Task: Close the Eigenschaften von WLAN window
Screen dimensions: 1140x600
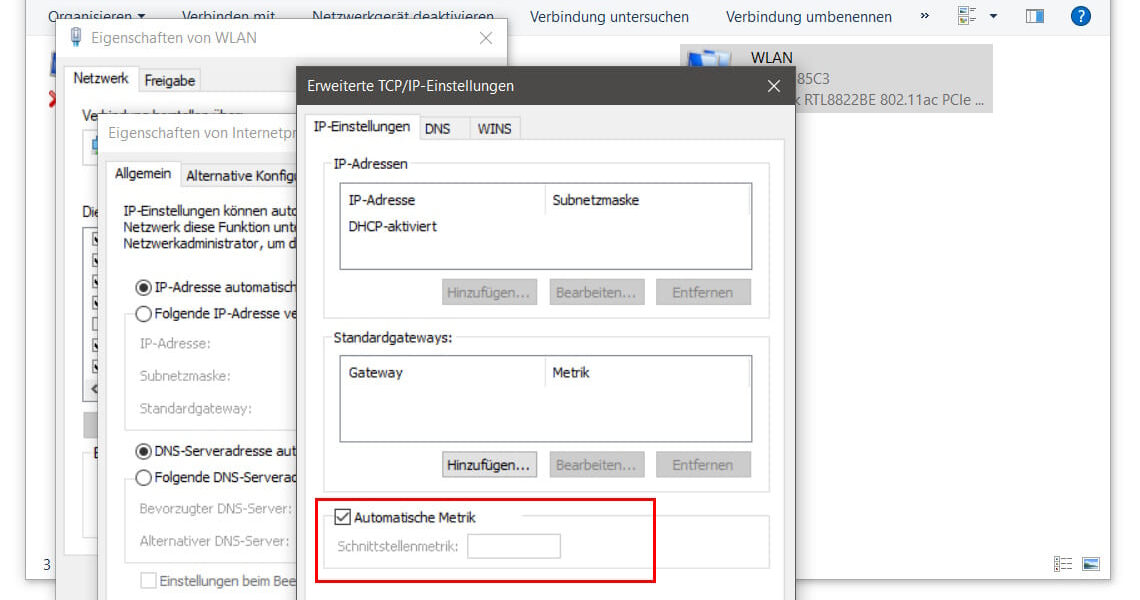Action: [486, 38]
